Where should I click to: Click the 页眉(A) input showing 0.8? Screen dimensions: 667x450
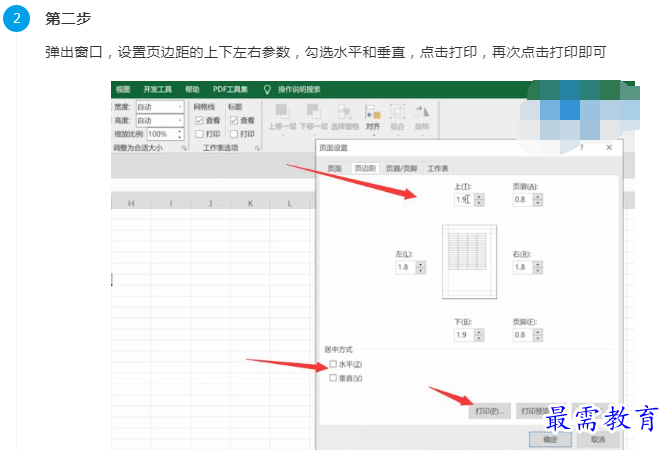[523, 199]
